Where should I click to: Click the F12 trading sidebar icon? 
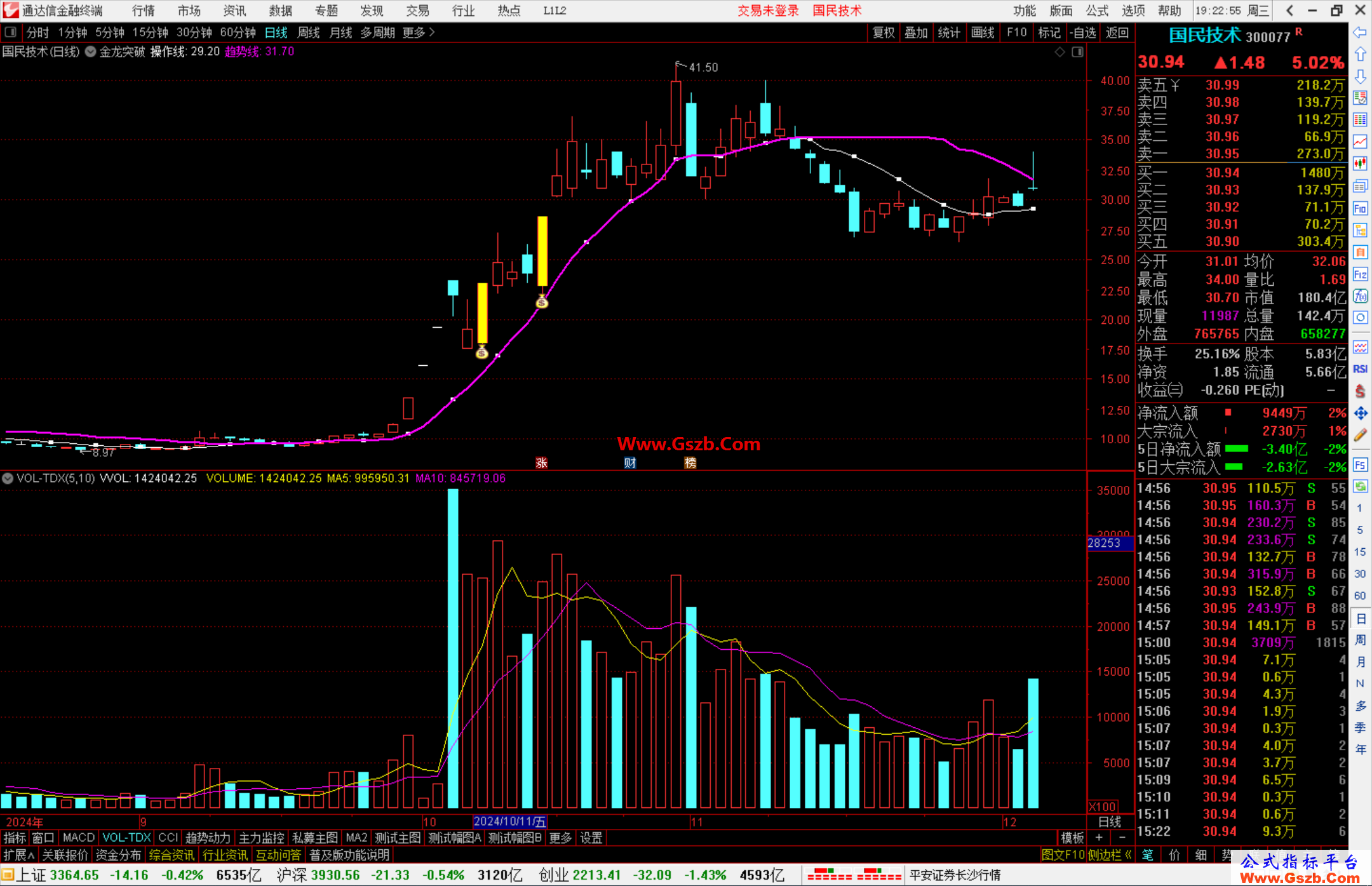pos(1360,274)
